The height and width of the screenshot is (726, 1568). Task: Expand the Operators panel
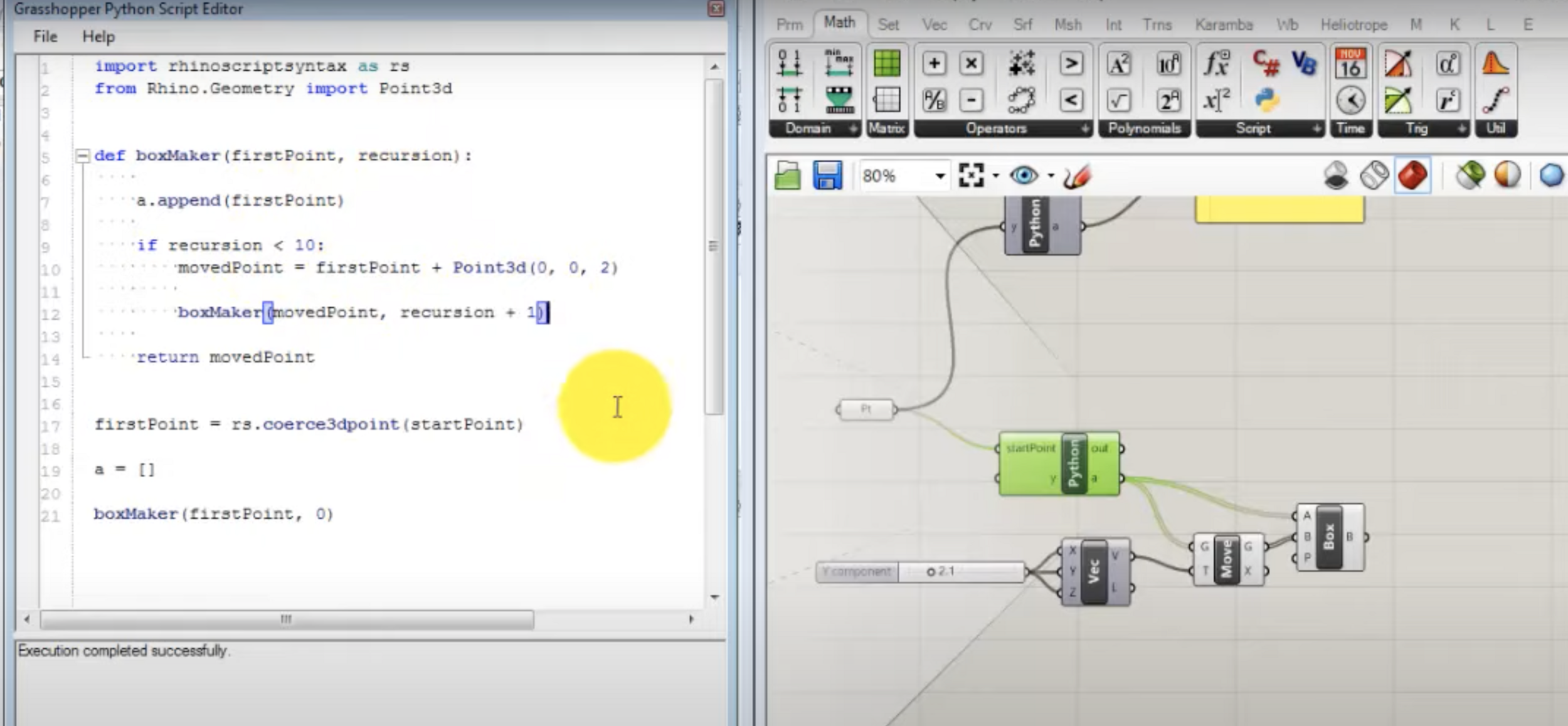(1084, 129)
